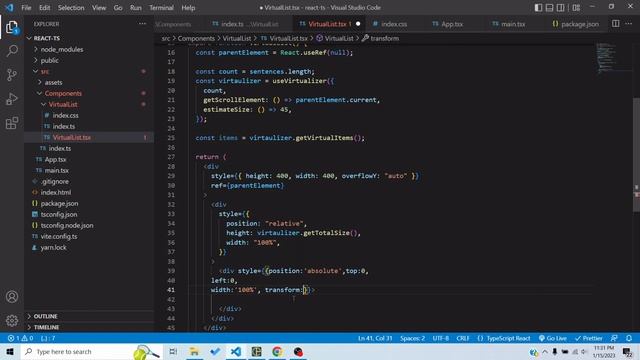This screenshot has width=640, height=360.
Task: Split the editor to the right
Action: (616, 24)
